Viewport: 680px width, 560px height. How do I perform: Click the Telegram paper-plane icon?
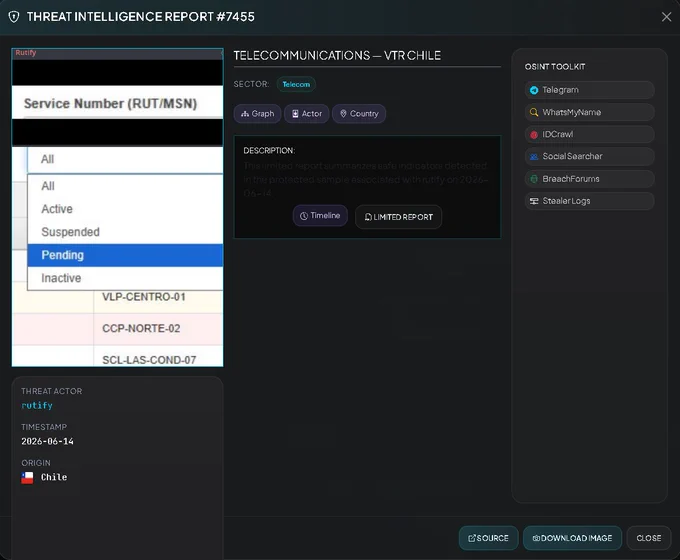(534, 90)
